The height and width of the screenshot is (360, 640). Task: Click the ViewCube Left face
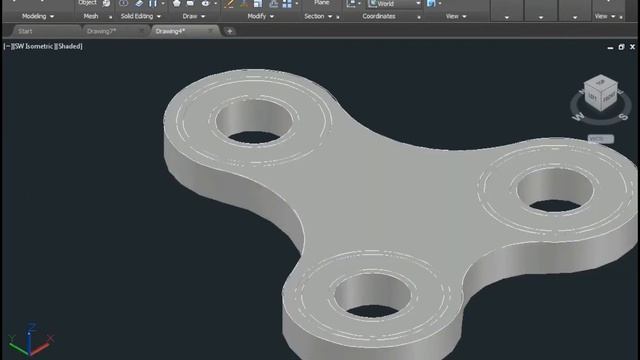(x=592, y=97)
